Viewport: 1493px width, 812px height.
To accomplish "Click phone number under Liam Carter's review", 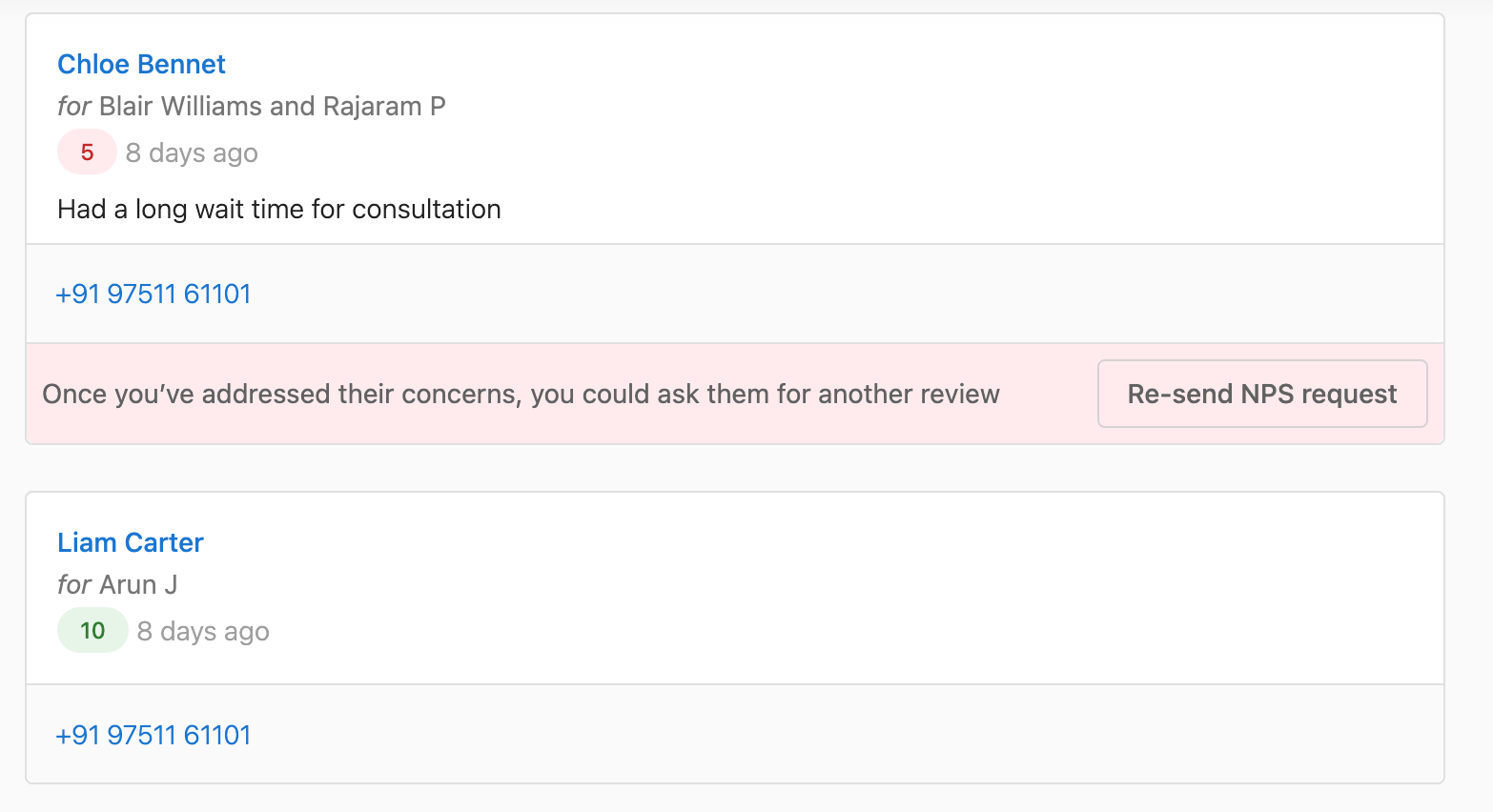I will point(153,735).
